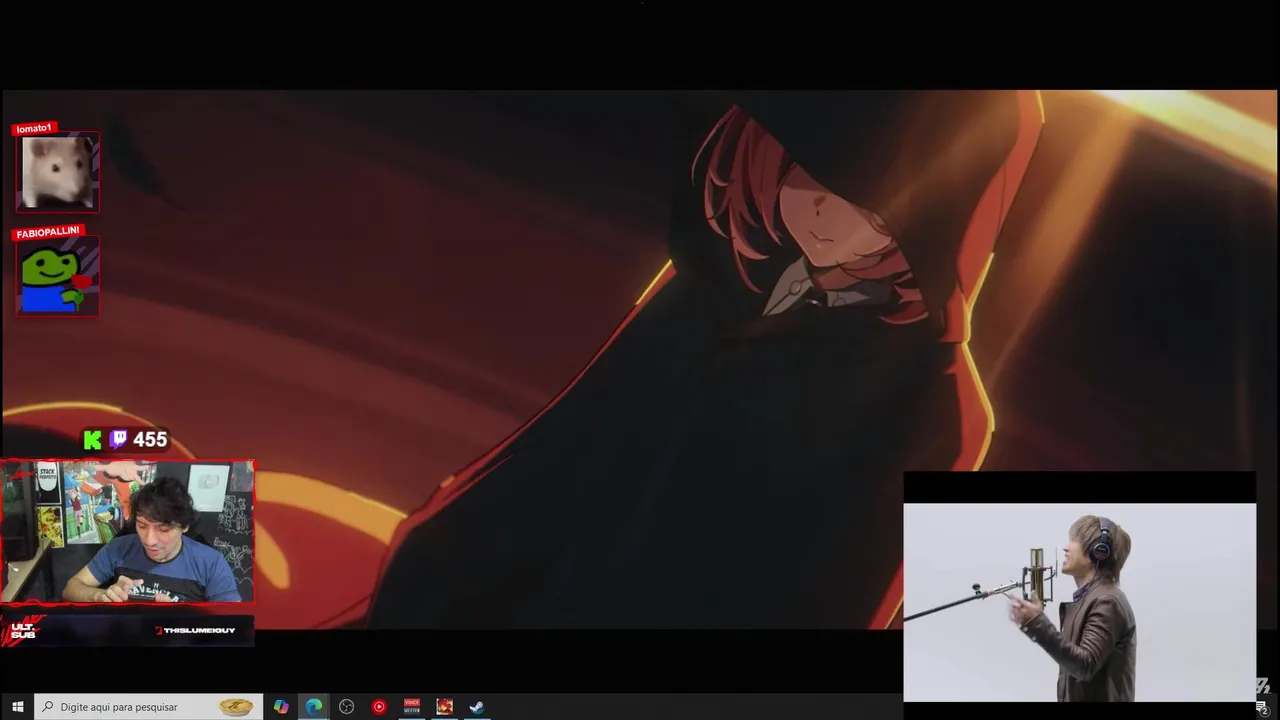
Task: Click the 455 viewer count
Action: click(150, 440)
